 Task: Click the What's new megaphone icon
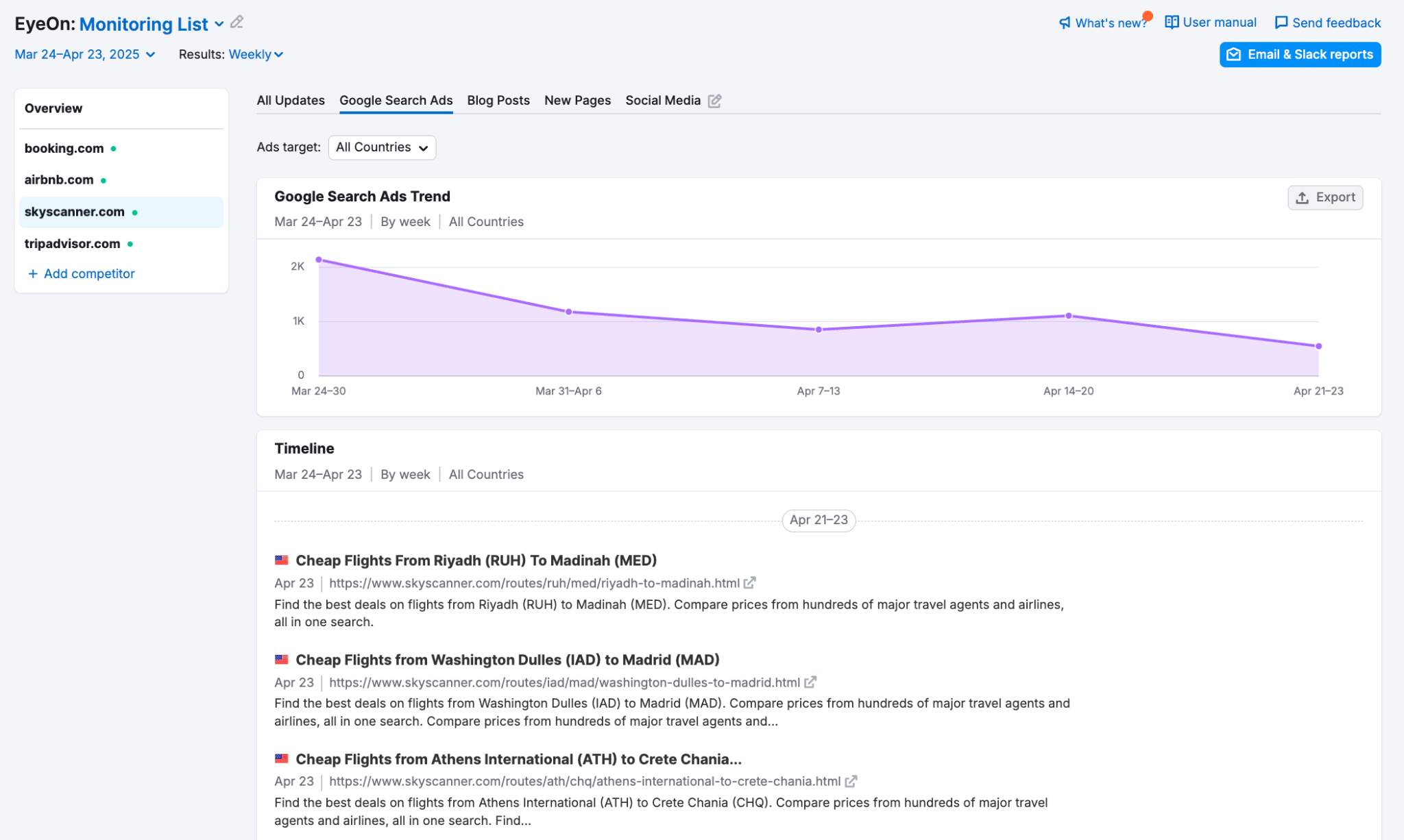(x=1065, y=23)
